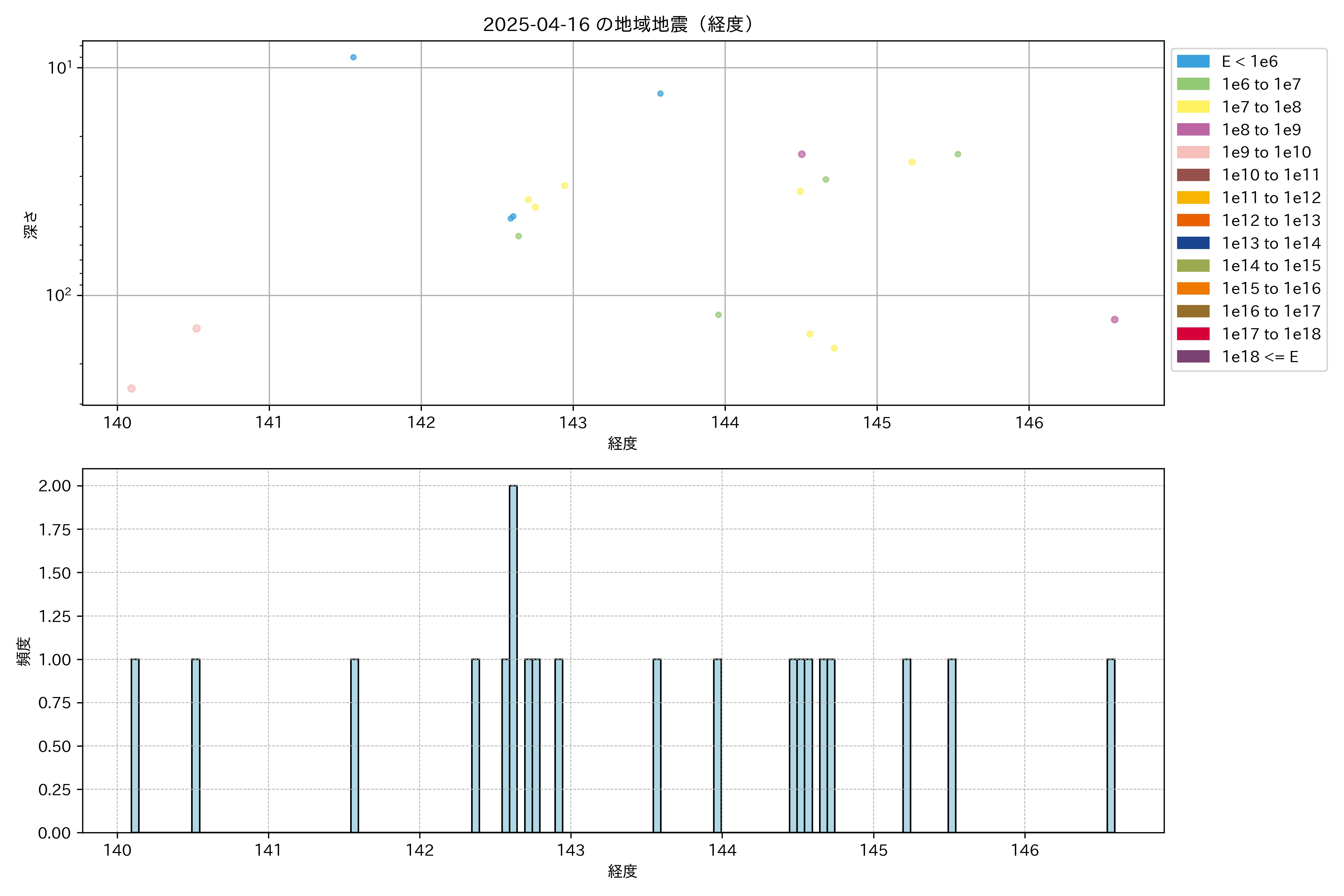Viewport: 1344px width, 896px height.
Task: Click the magenta '1e8 to 1e9' legend swatch
Action: [1192, 130]
